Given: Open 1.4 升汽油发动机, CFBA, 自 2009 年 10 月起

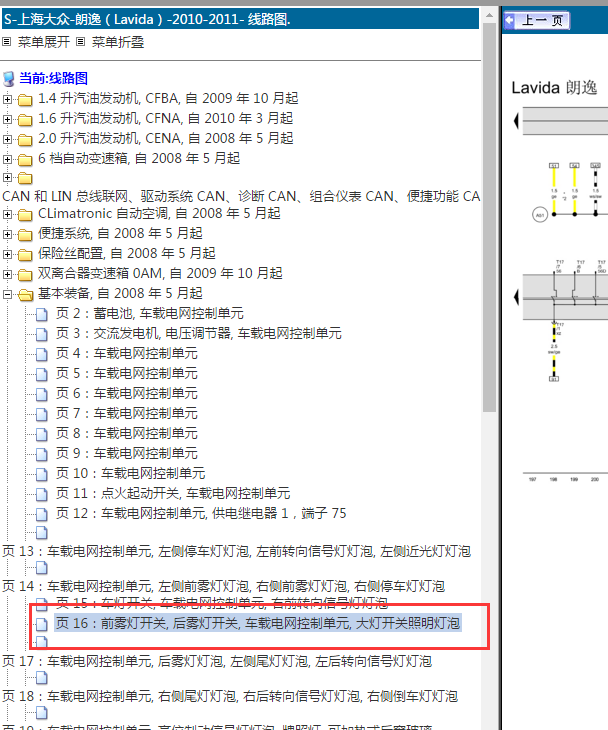Looking at the screenshot, I should point(168,98).
